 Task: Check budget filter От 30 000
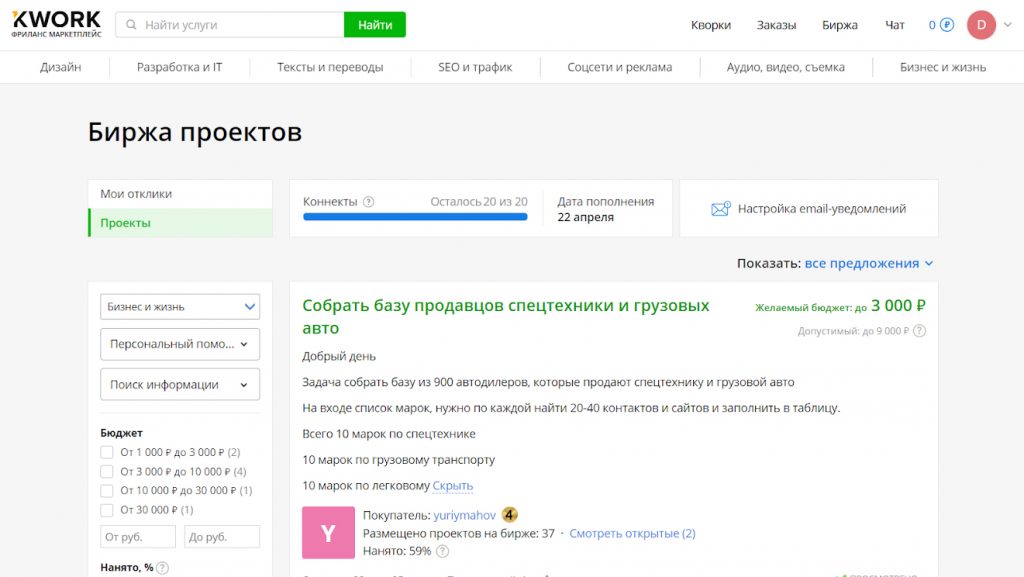click(x=108, y=511)
